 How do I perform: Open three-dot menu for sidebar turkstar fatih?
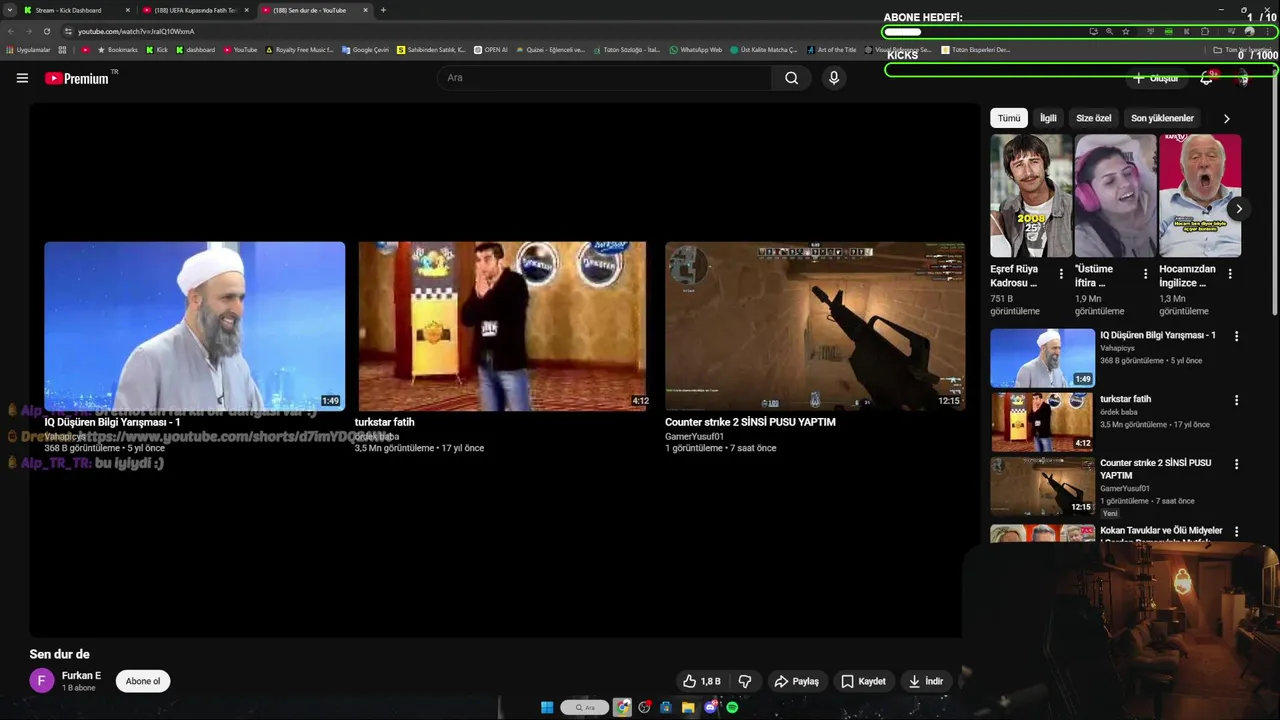coord(1236,401)
